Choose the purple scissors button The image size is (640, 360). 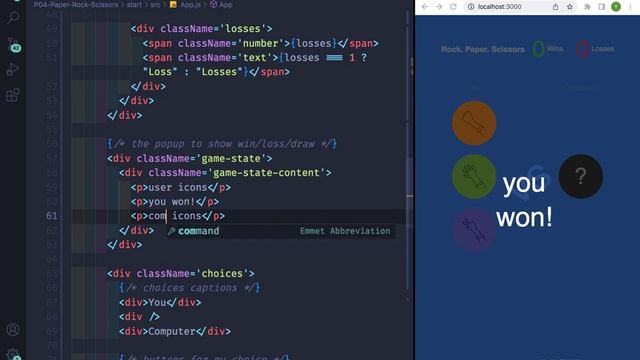click(474, 230)
